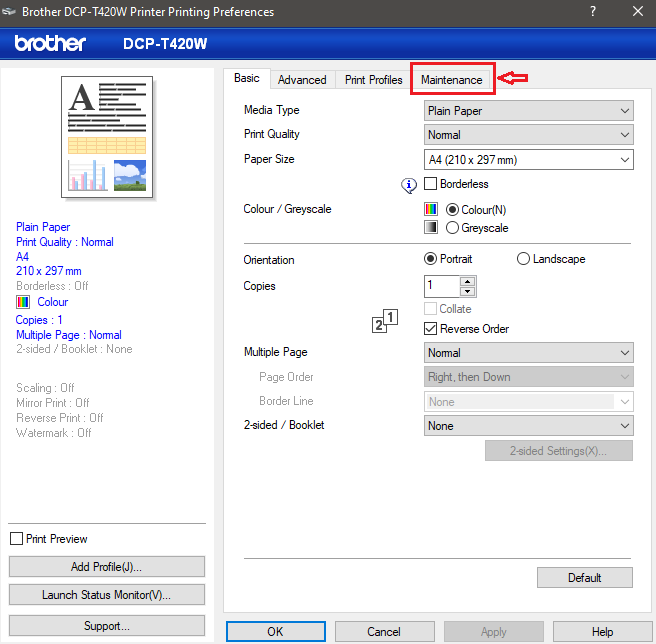Click the grey gradient Greyscale icon
Image resolution: width=656 pixels, height=644 pixels.
coord(430,227)
